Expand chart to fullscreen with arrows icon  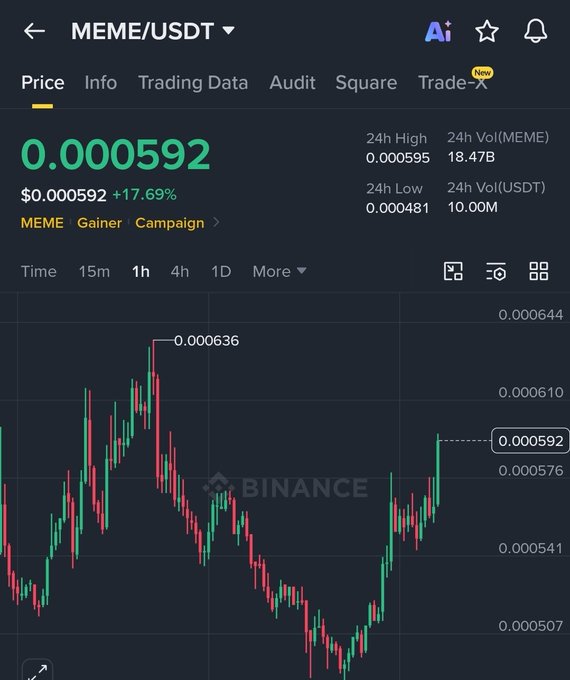[38, 670]
